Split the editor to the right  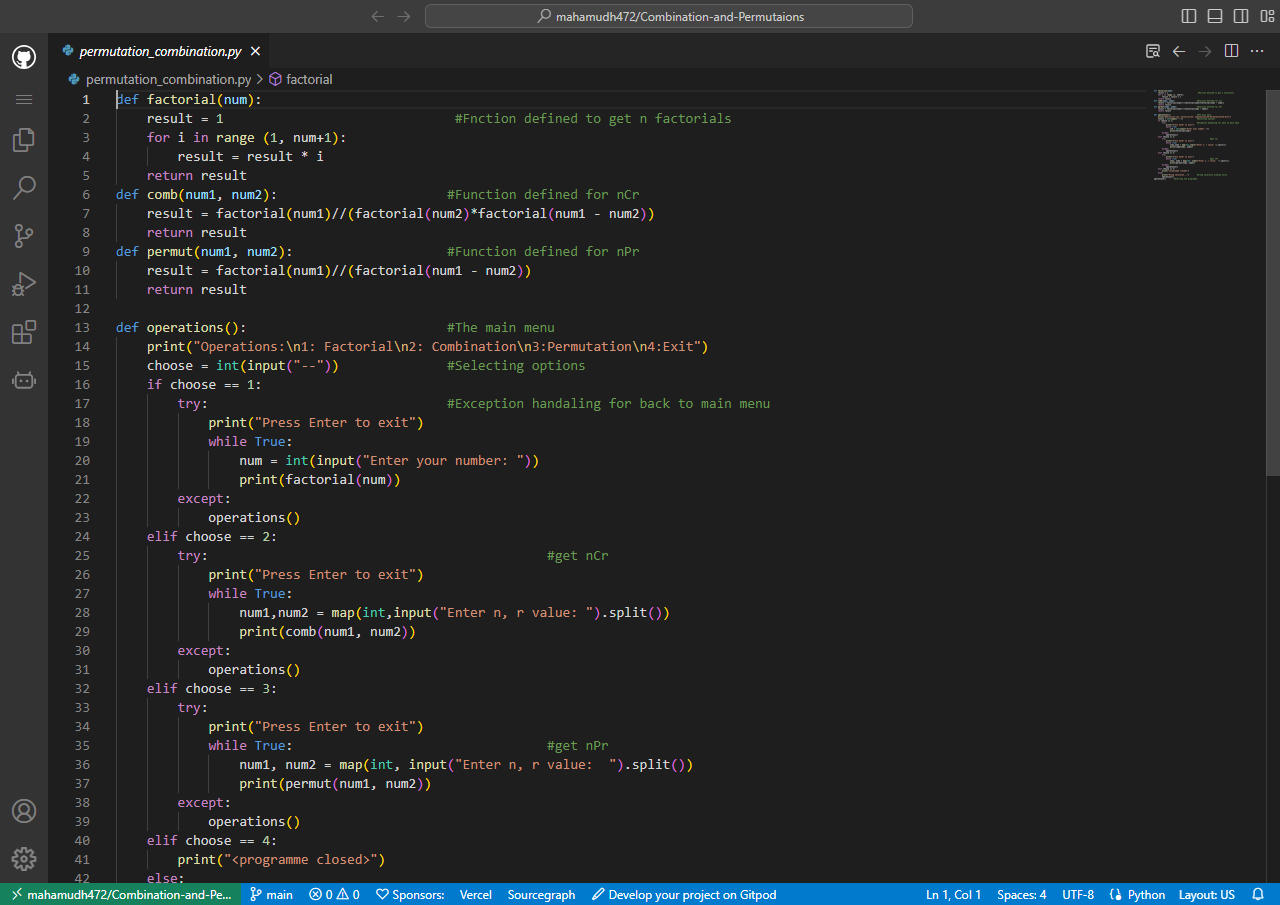(x=1231, y=51)
